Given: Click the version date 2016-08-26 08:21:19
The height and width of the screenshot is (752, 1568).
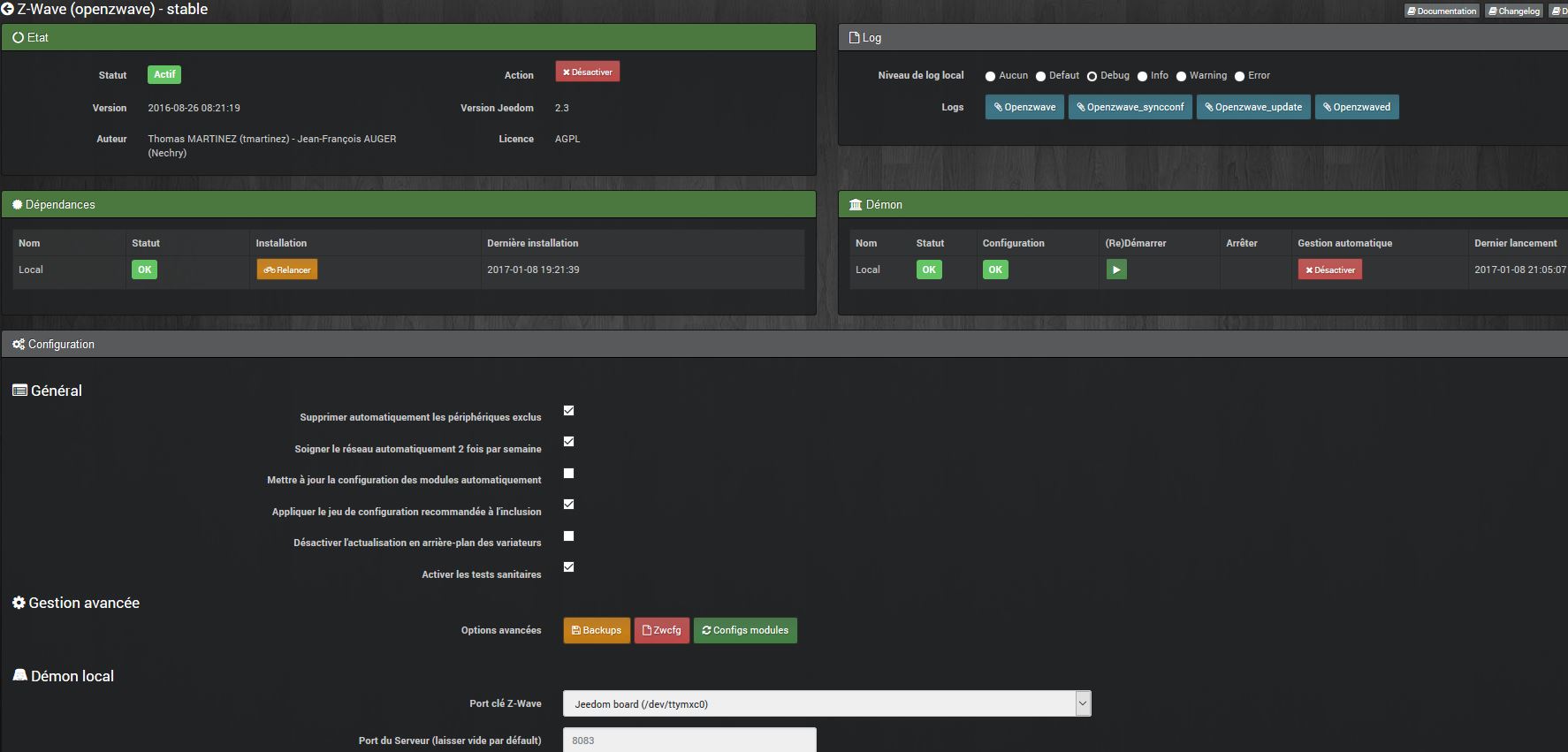Looking at the screenshot, I should (x=194, y=108).
